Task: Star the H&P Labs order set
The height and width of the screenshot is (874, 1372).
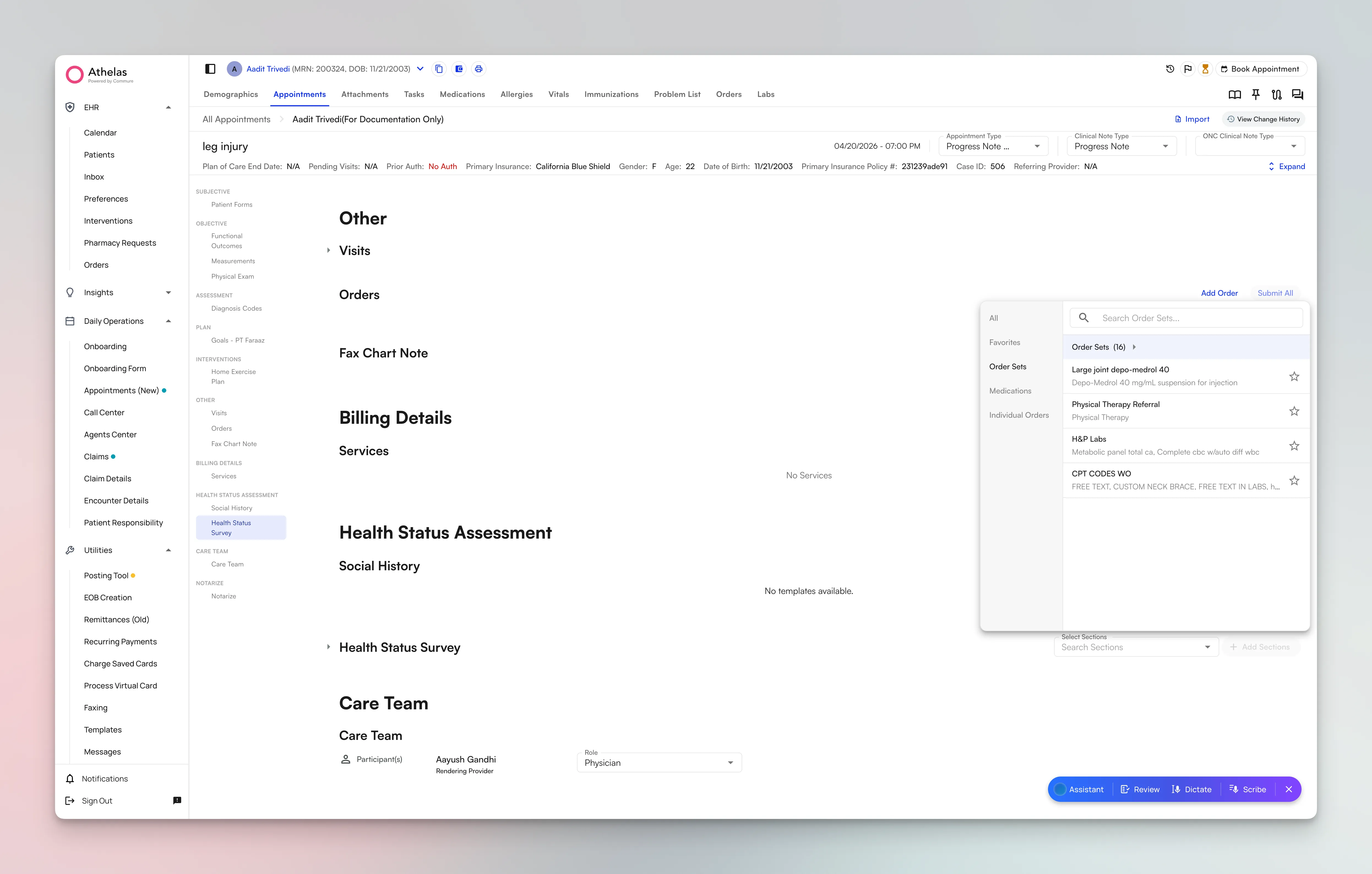Action: click(x=1294, y=446)
